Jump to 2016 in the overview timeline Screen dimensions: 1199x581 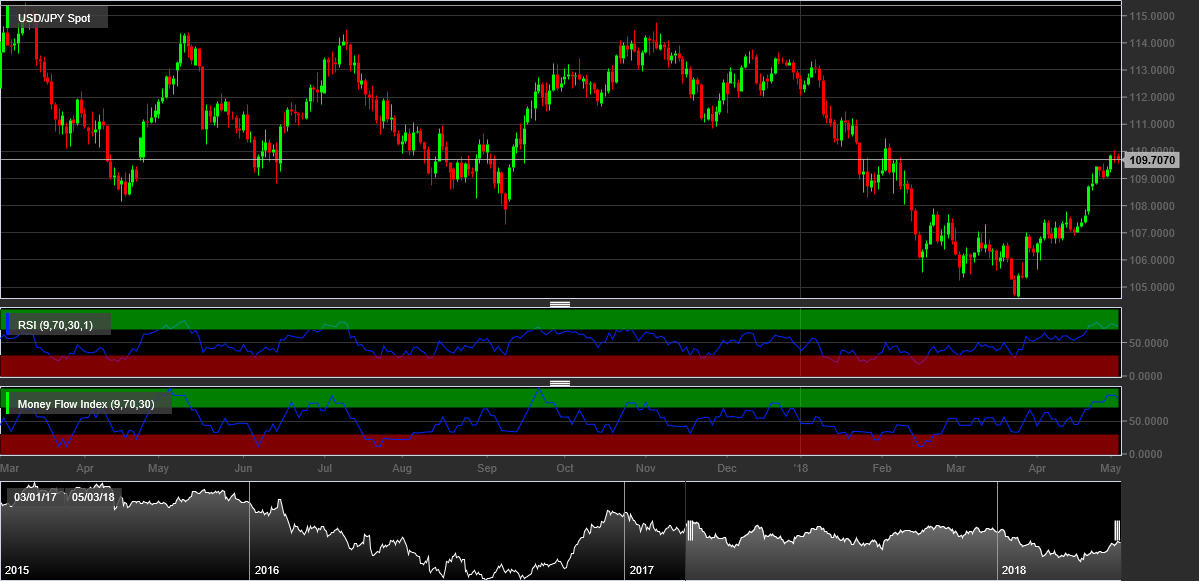coord(266,570)
